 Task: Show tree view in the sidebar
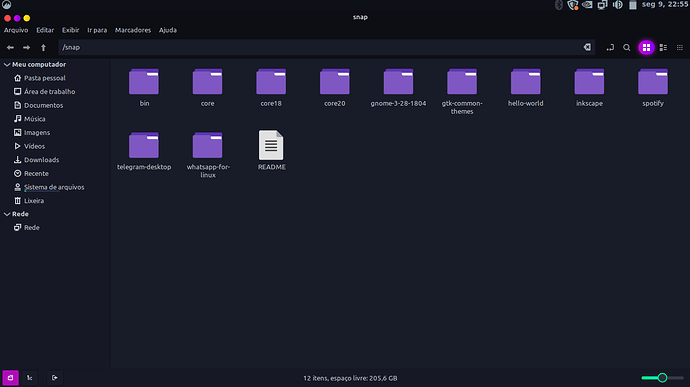[29, 378]
